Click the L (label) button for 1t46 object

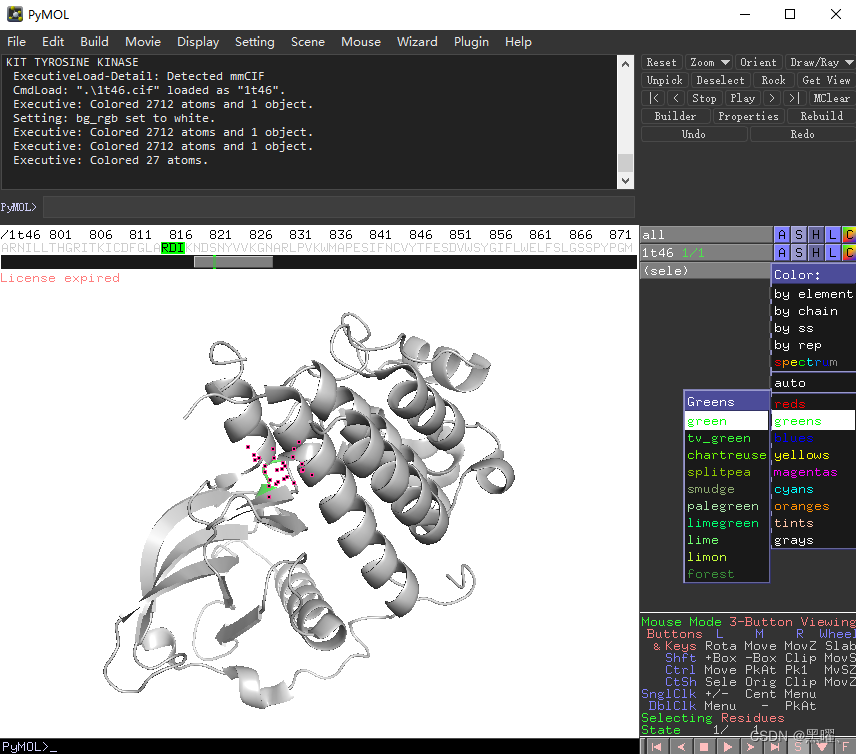tap(832, 252)
